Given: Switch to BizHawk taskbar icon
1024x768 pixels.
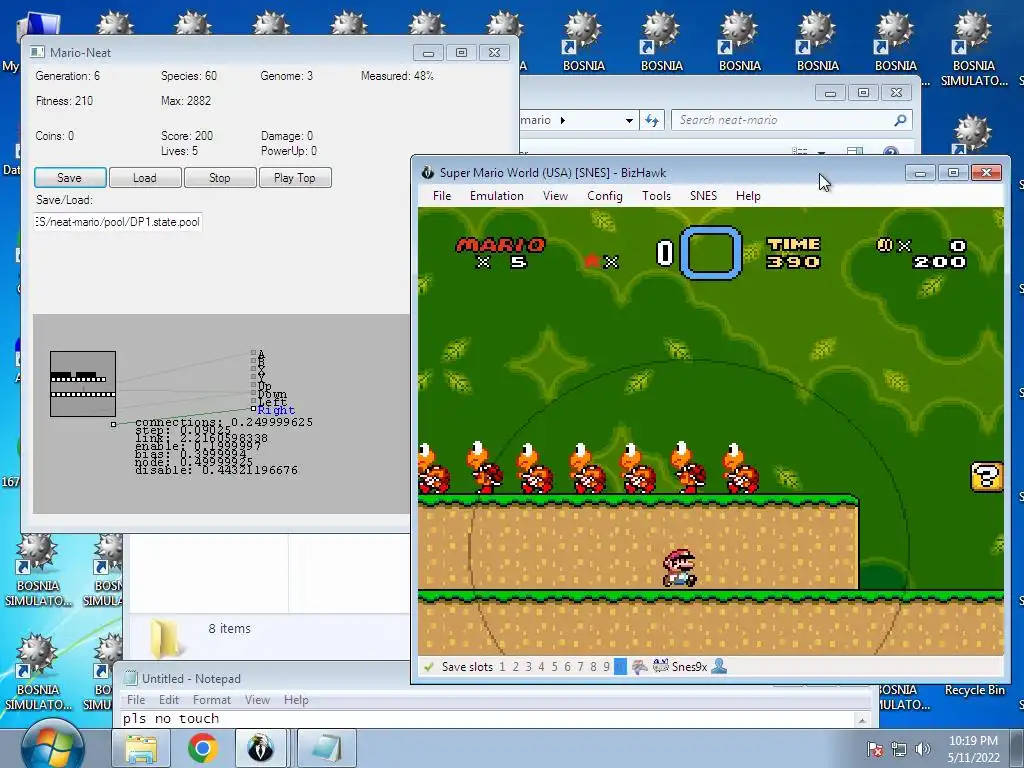Looking at the screenshot, I should tap(261, 748).
